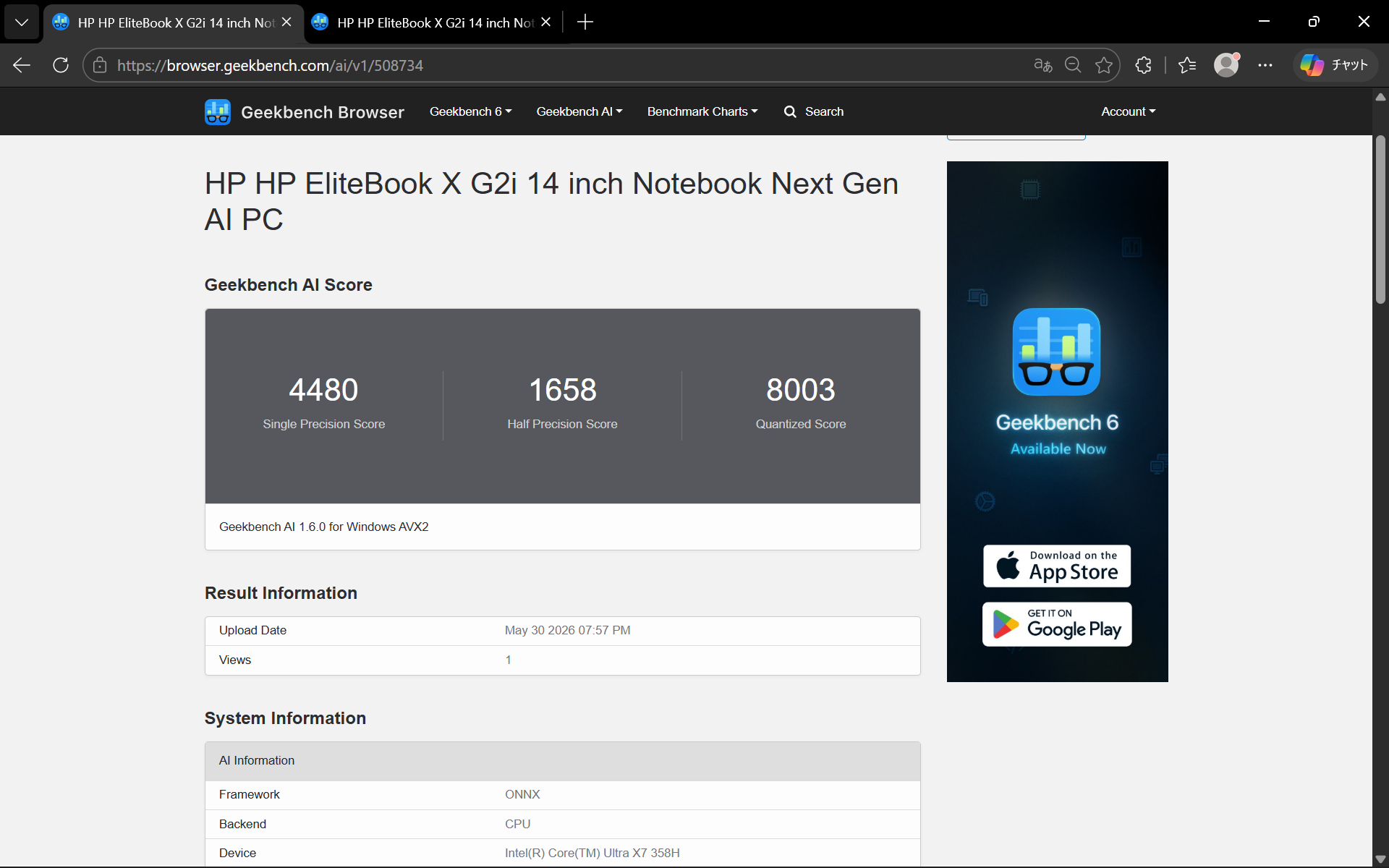This screenshot has height=868, width=1389.
Task: Click the browser back arrow
Action: pos(22,65)
